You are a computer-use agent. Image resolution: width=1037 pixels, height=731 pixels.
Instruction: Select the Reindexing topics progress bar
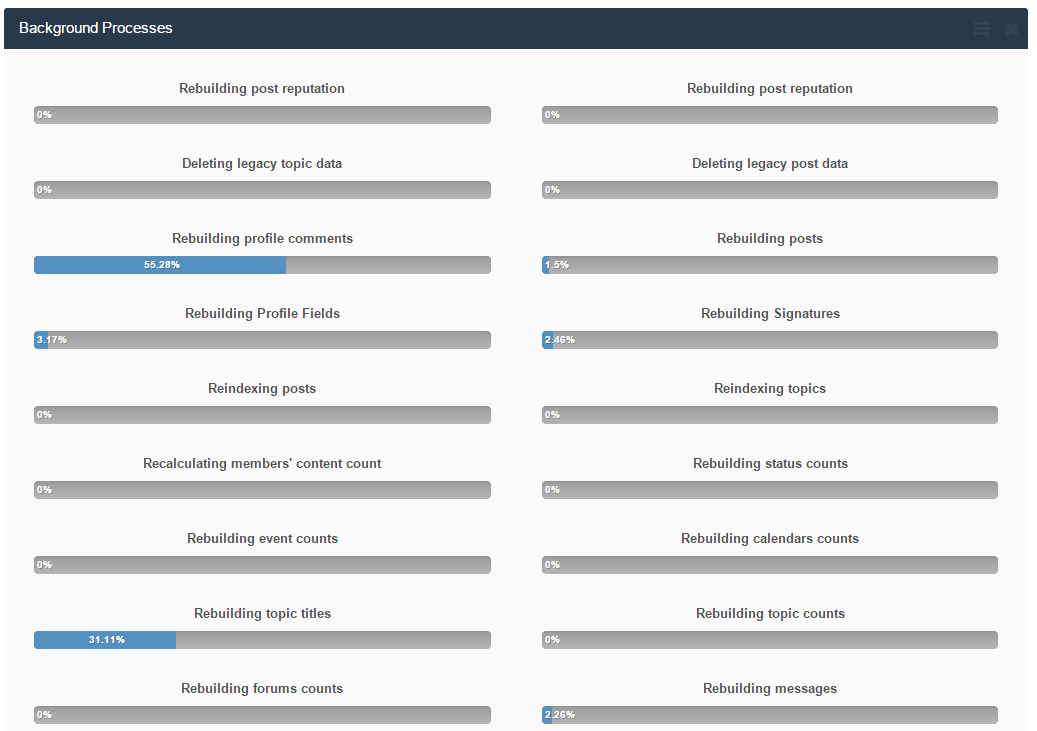pyautogui.click(x=770, y=415)
